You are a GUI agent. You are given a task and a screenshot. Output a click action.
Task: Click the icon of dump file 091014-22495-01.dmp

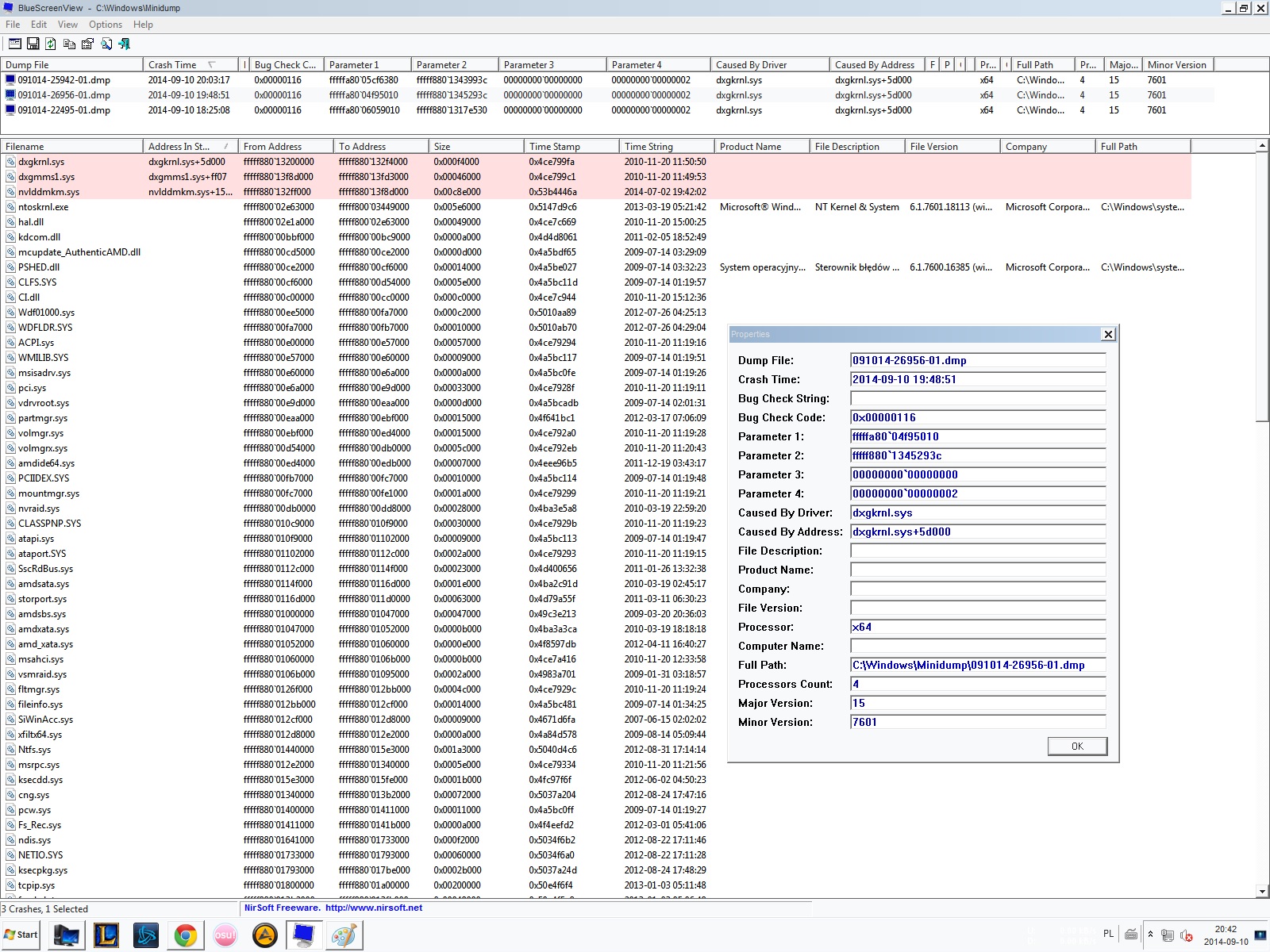click(x=10, y=110)
